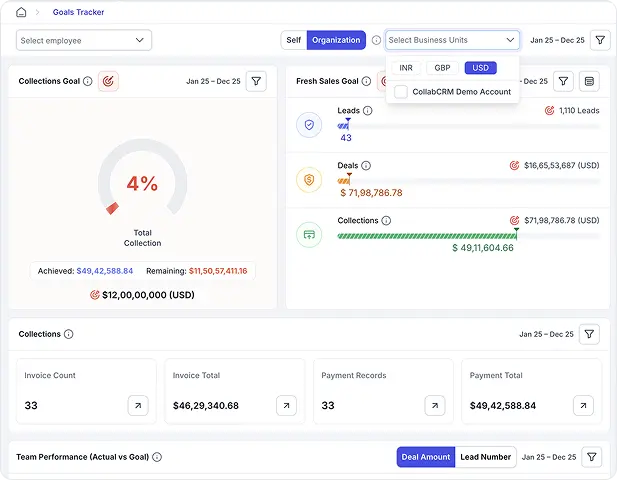617x480 pixels.
Task: Click the Team Performance filter icon
Action: [x=592, y=457]
